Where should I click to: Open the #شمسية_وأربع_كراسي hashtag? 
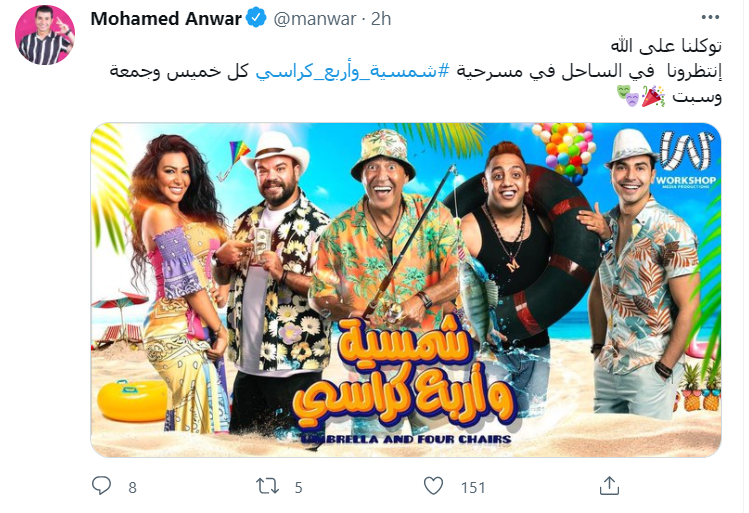click(x=353, y=72)
